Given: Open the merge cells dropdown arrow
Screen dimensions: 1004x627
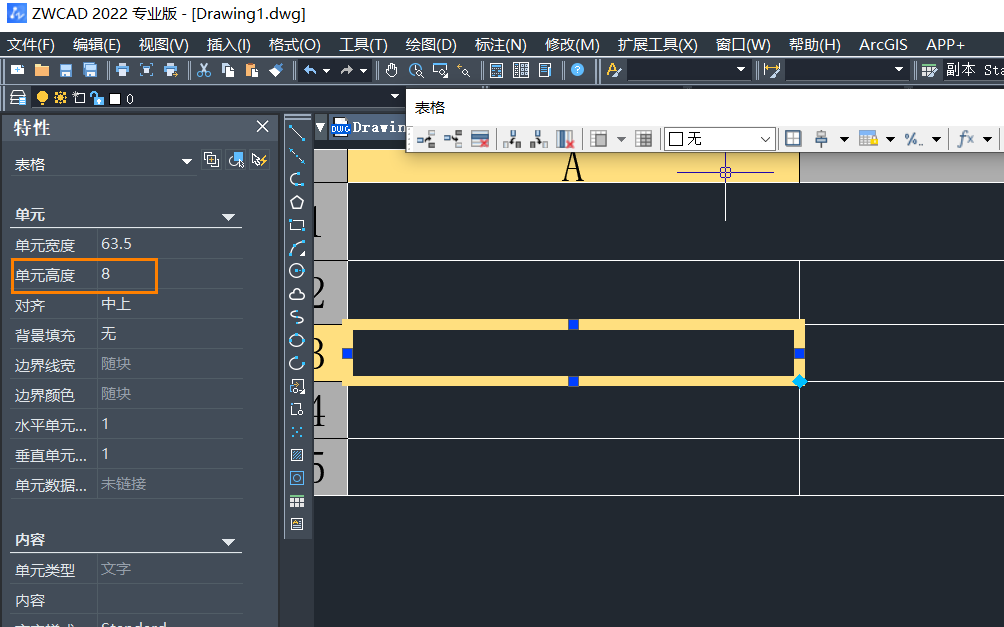Looking at the screenshot, I should 621,139.
